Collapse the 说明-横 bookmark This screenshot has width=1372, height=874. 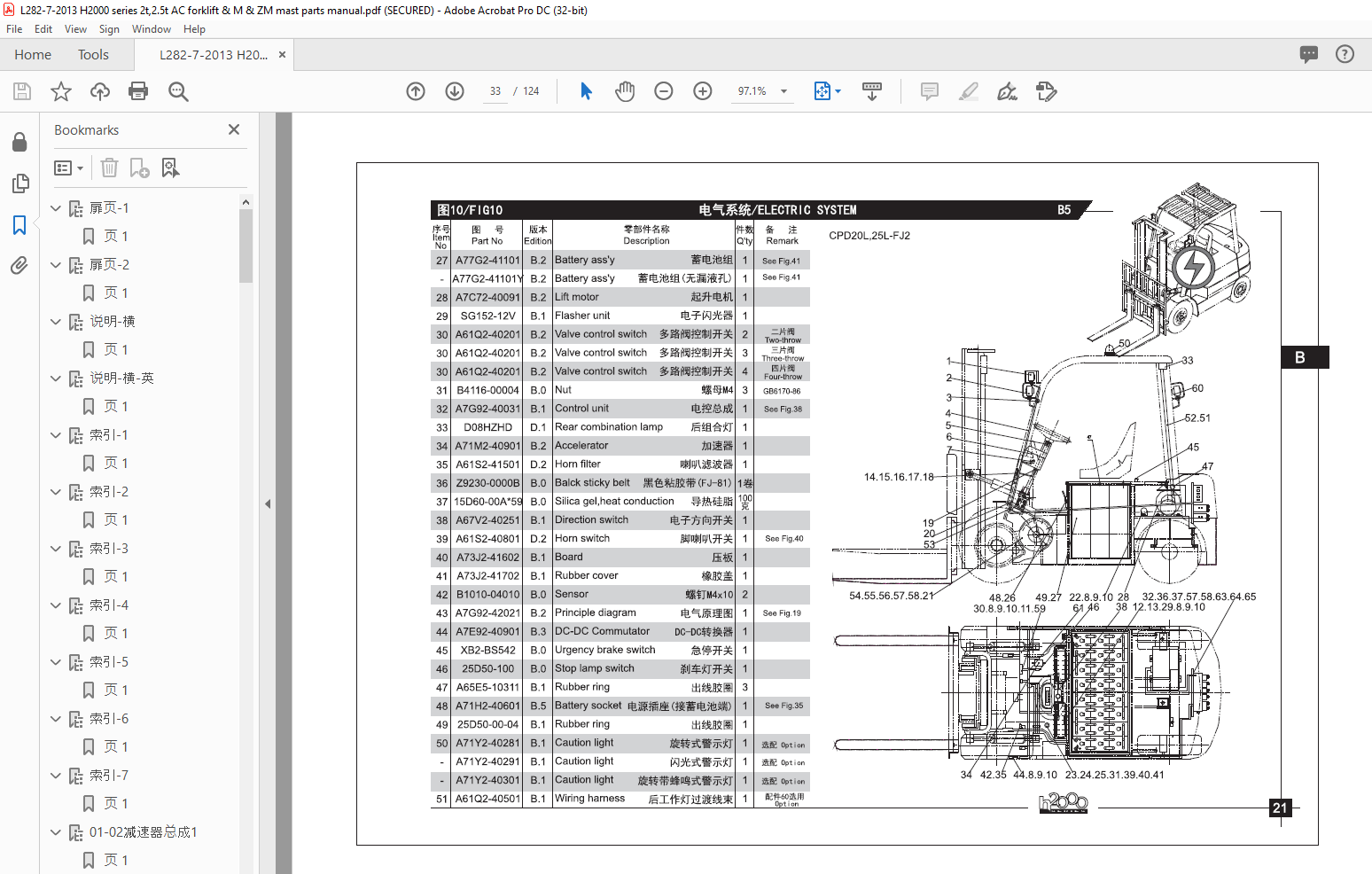pos(56,322)
